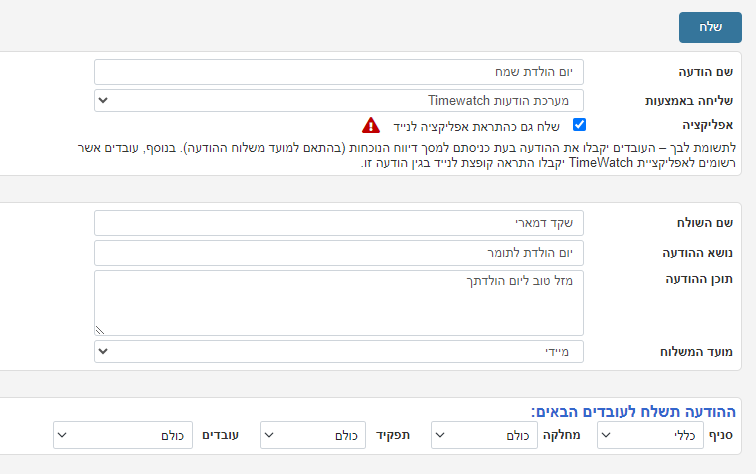Expand the עובדים employees dropdown
The image size is (756, 474).
click(x=123, y=435)
